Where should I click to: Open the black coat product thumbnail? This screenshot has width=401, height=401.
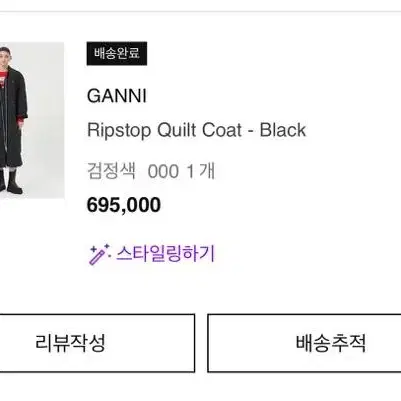tap(32, 120)
